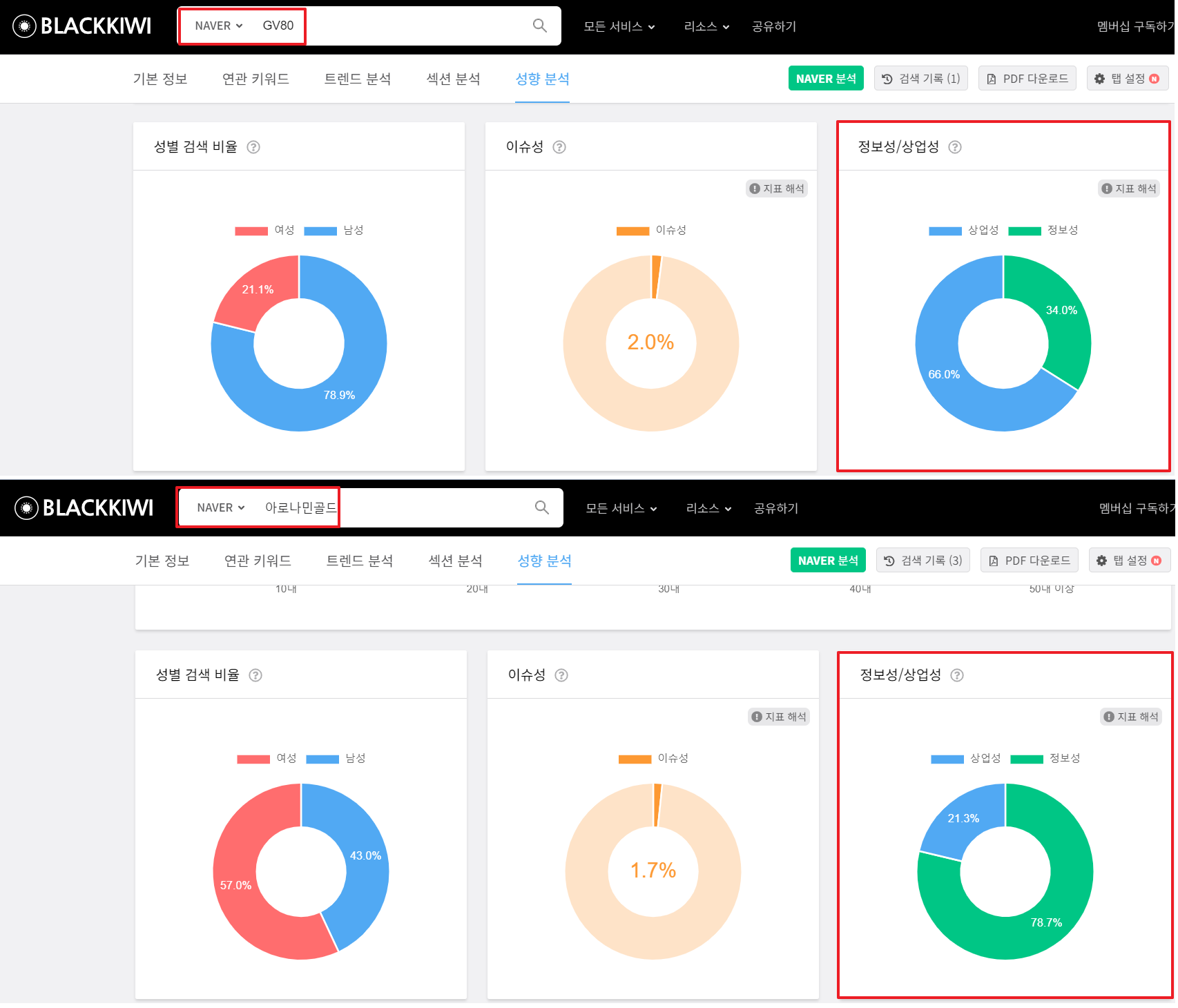The image size is (1178, 1008).
Task: Open help icon next to bottom 이슈성 title
Action: pyautogui.click(x=561, y=675)
